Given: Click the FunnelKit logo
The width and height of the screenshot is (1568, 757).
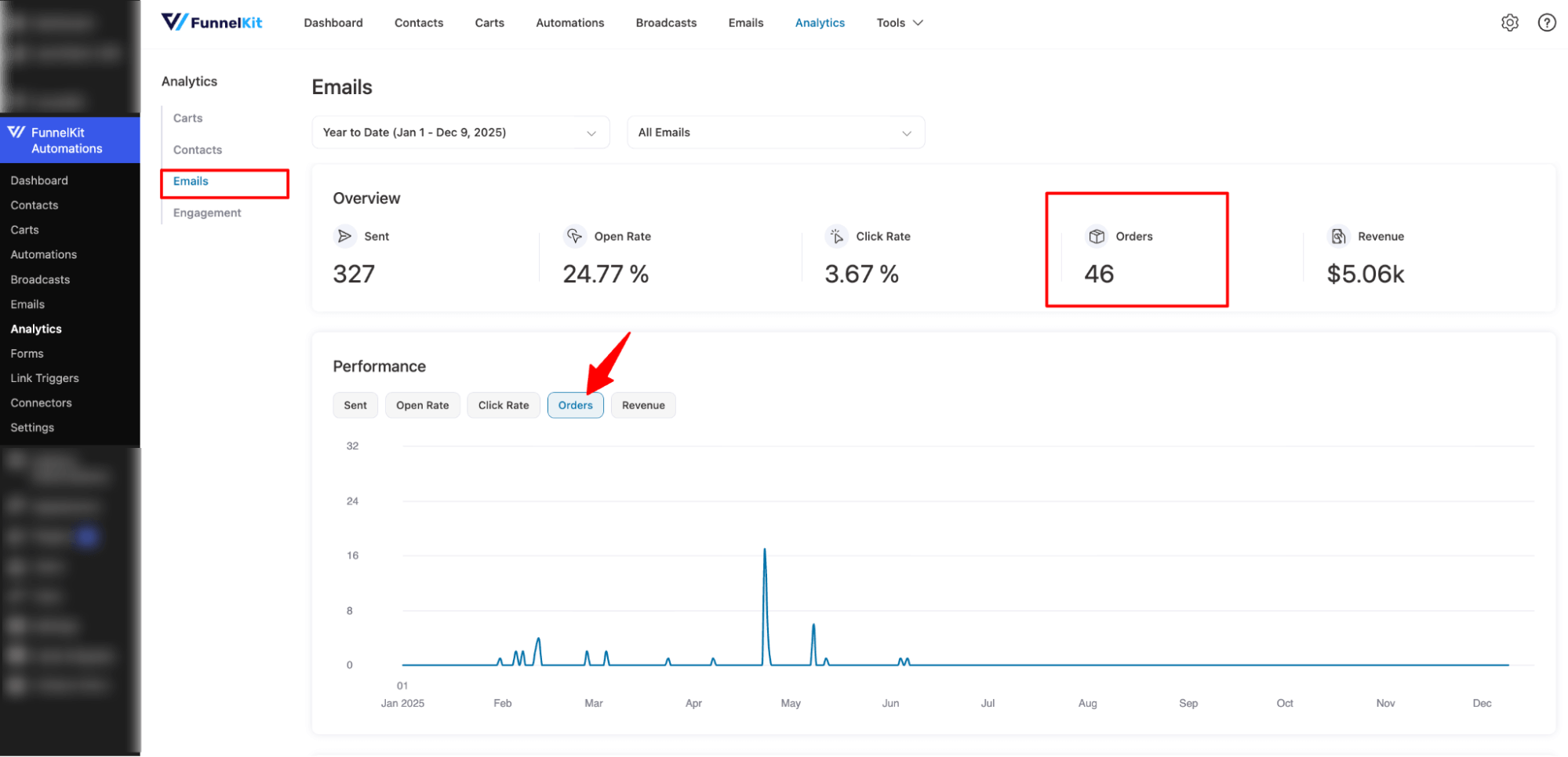Looking at the screenshot, I should 212,22.
